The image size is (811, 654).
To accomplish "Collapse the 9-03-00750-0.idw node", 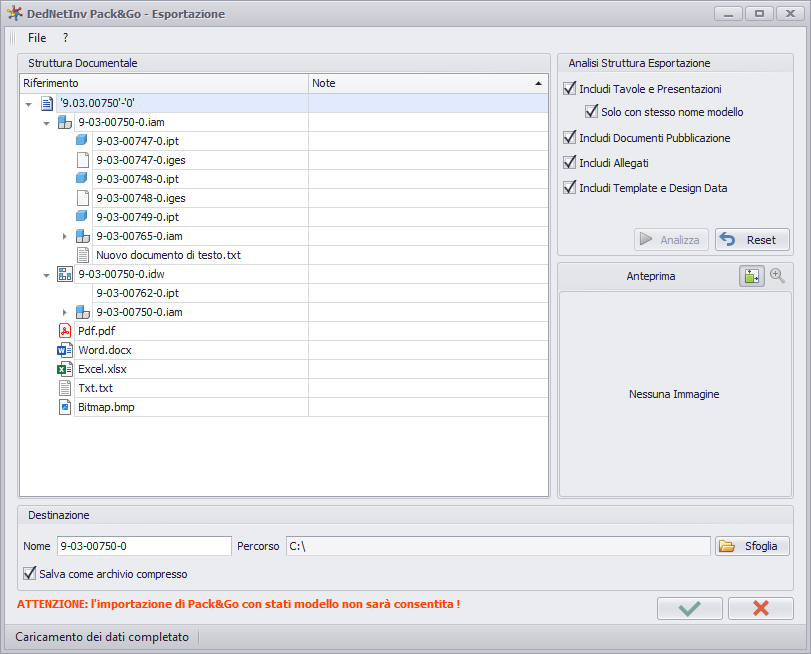I will click(x=47, y=276).
